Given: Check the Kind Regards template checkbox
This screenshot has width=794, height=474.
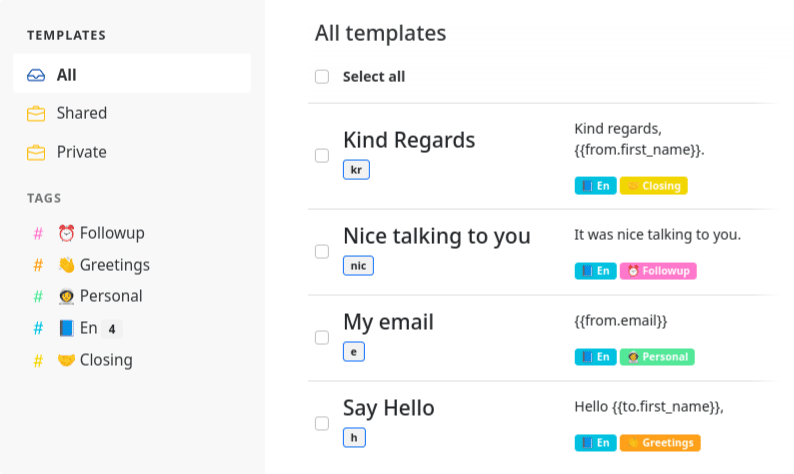Looking at the screenshot, I should pyautogui.click(x=322, y=155).
